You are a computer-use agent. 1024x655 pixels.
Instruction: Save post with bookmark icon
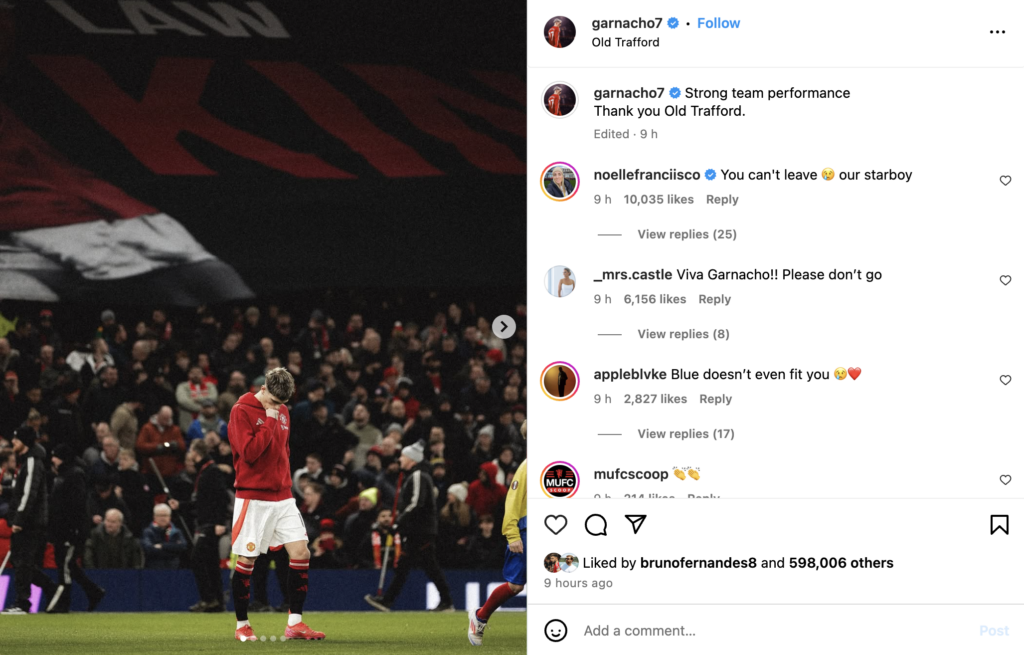tap(999, 524)
